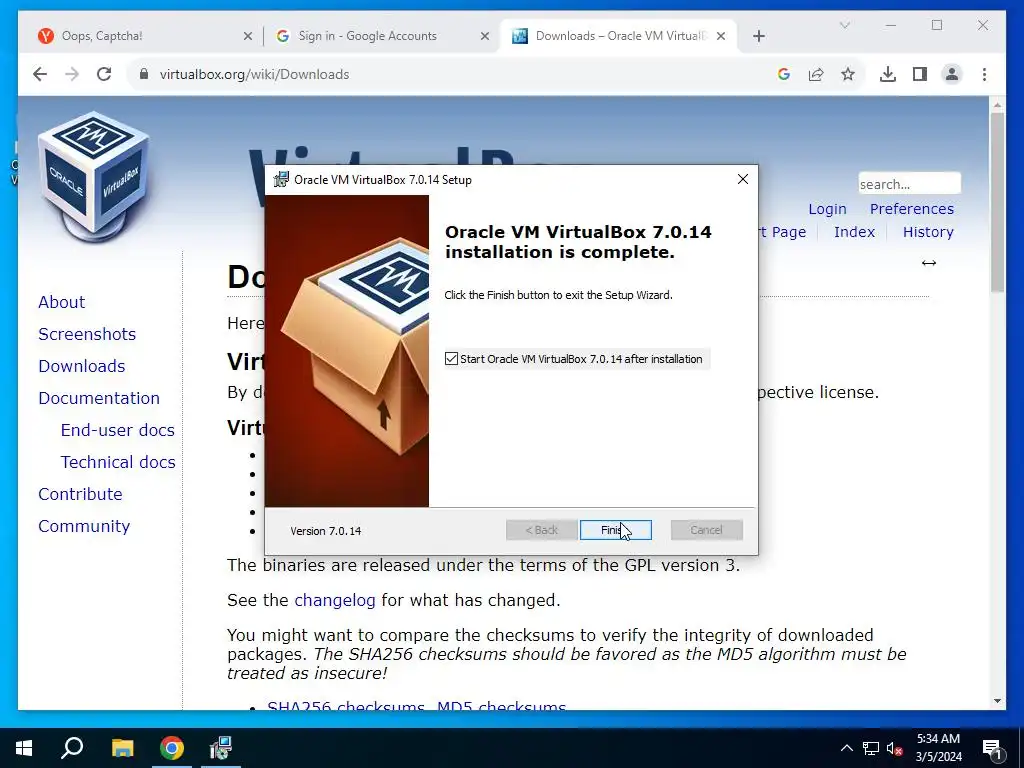1024x768 pixels.
Task: Click the Setup title bar installer icon
Action: [x=281, y=180]
